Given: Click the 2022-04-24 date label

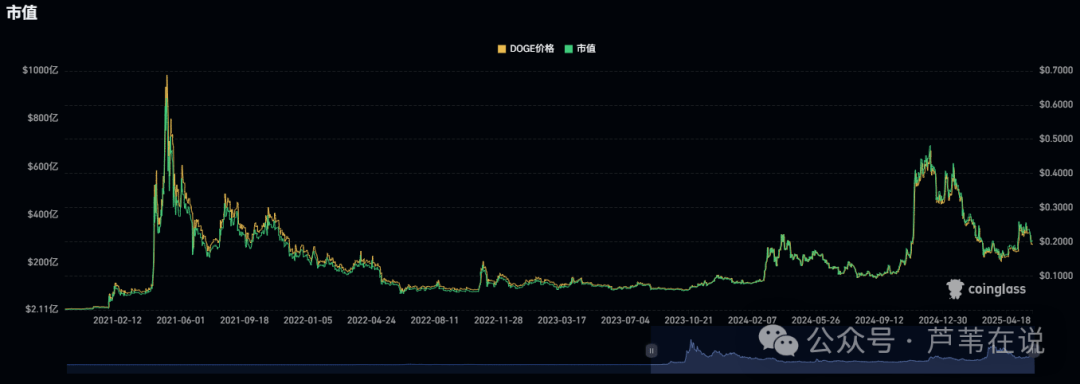Looking at the screenshot, I should (x=371, y=321).
